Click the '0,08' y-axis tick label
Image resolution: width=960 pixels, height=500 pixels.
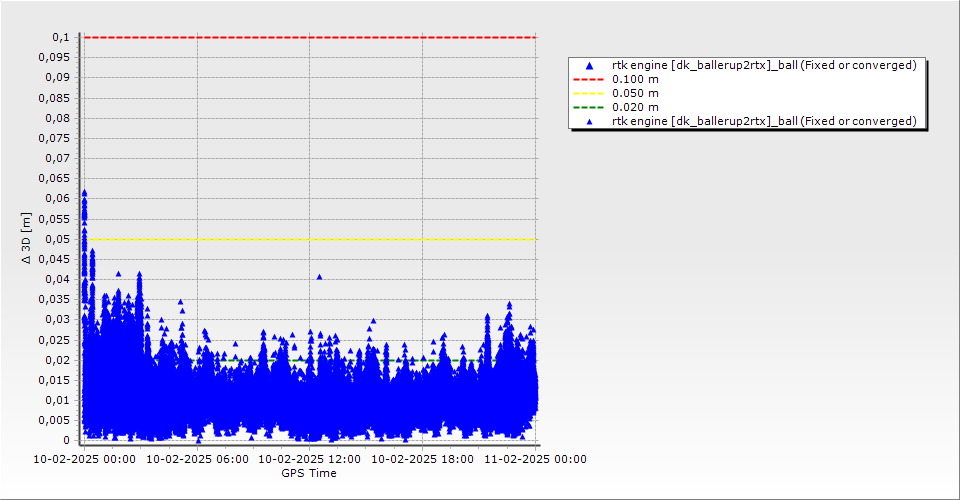[58, 118]
